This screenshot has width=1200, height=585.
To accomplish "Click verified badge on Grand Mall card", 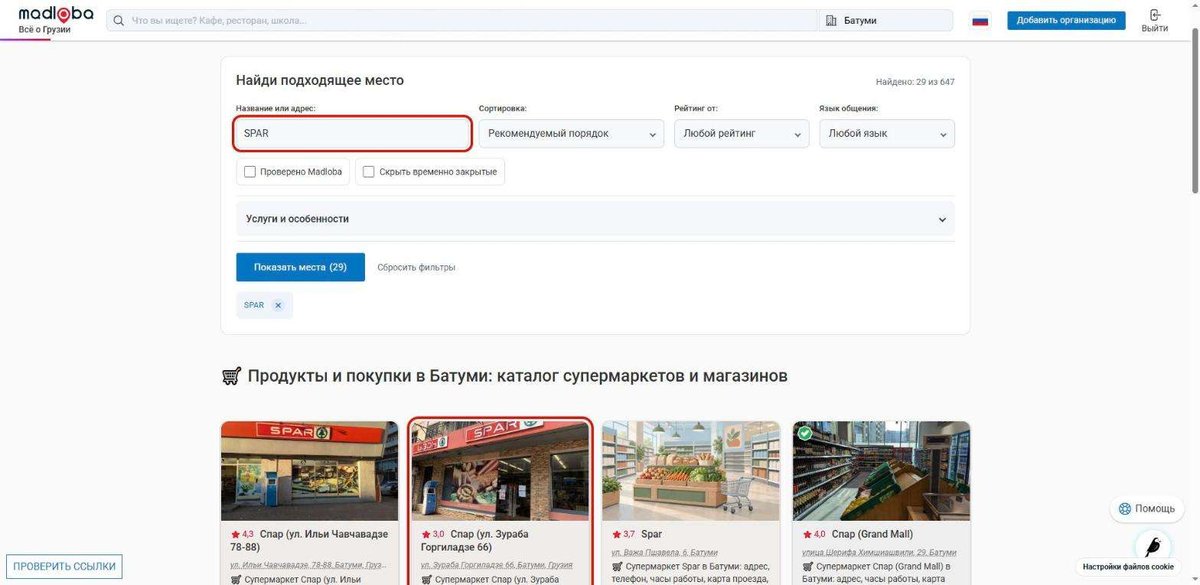I will 805,433.
